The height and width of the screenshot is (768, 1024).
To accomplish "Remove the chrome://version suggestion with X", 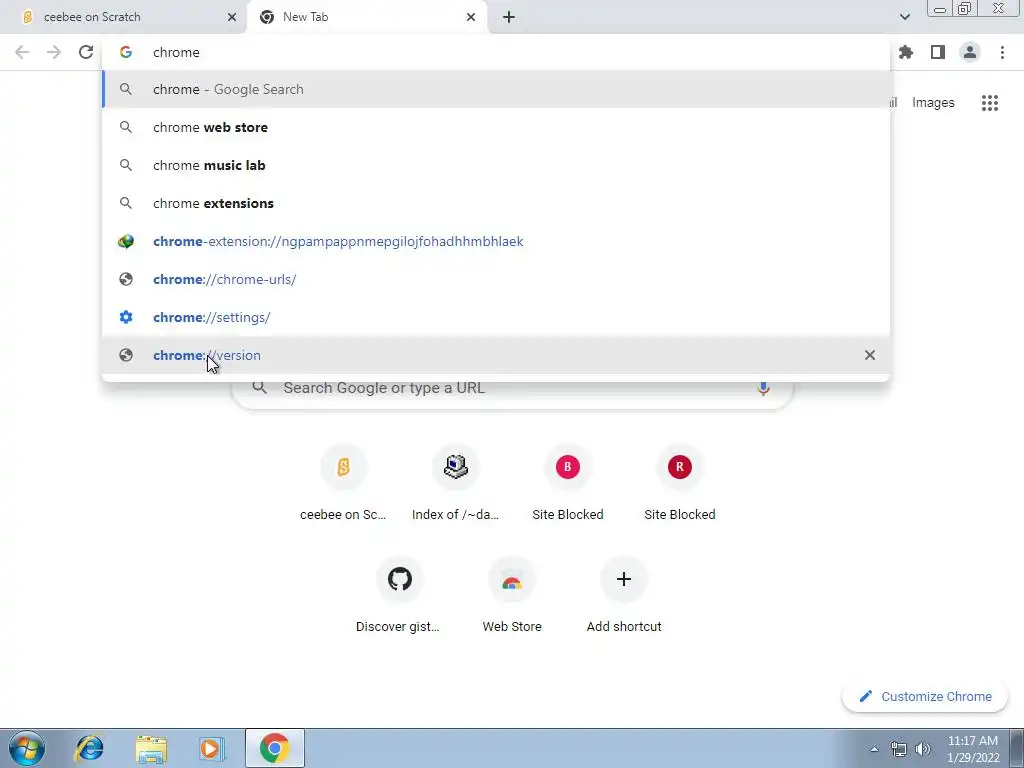I will tap(870, 355).
